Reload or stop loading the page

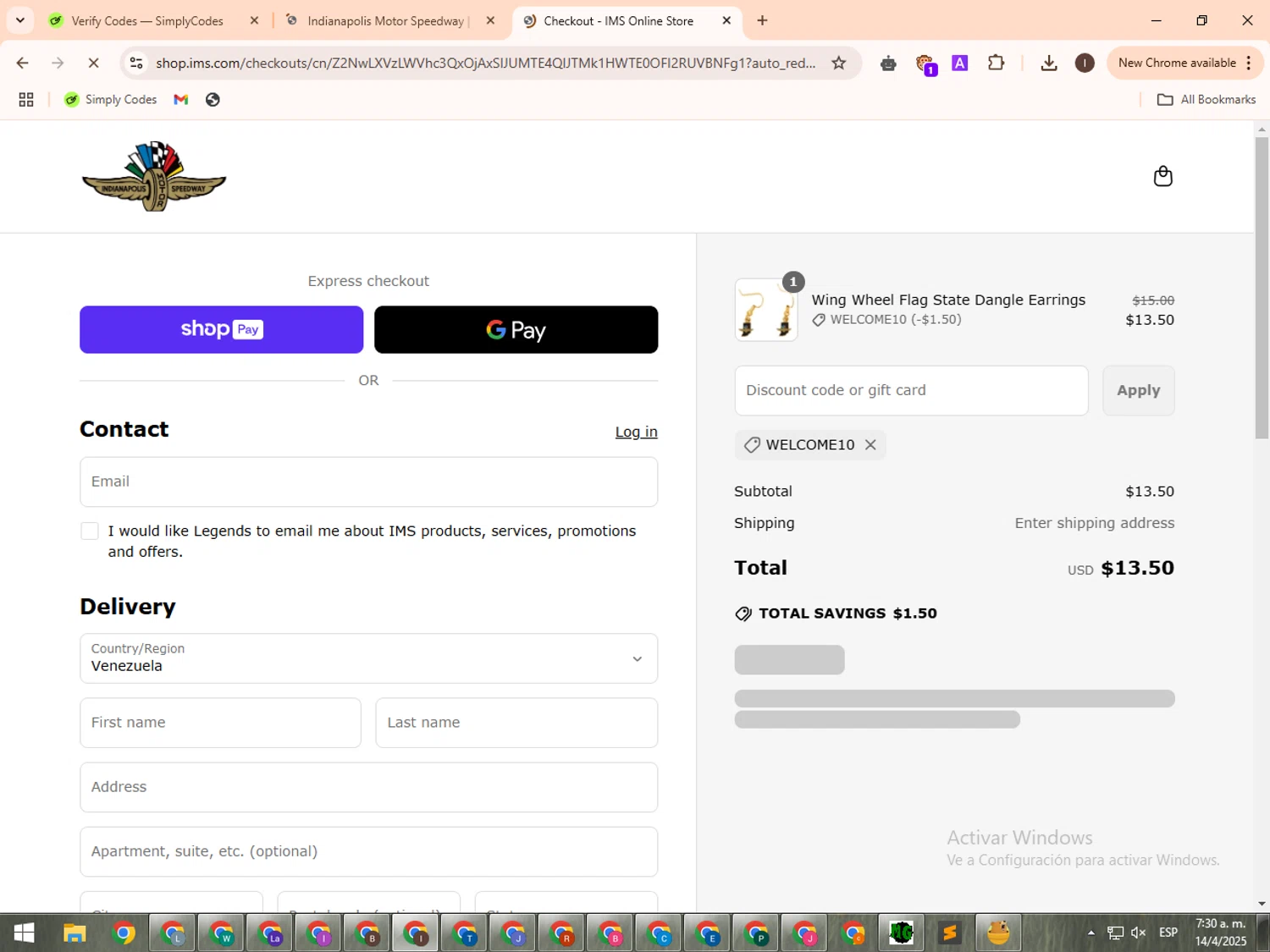pyautogui.click(x=93, y=63)
